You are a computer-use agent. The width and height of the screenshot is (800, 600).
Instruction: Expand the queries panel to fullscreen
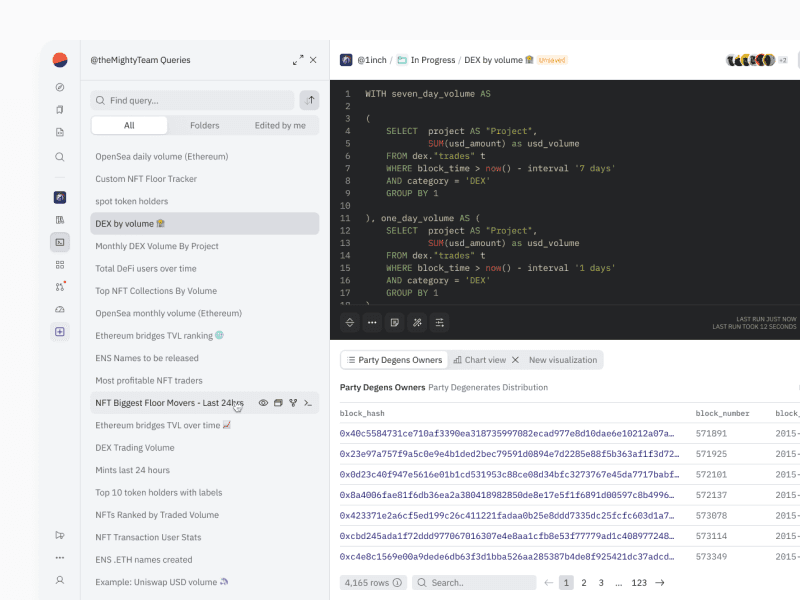[297, 60]
